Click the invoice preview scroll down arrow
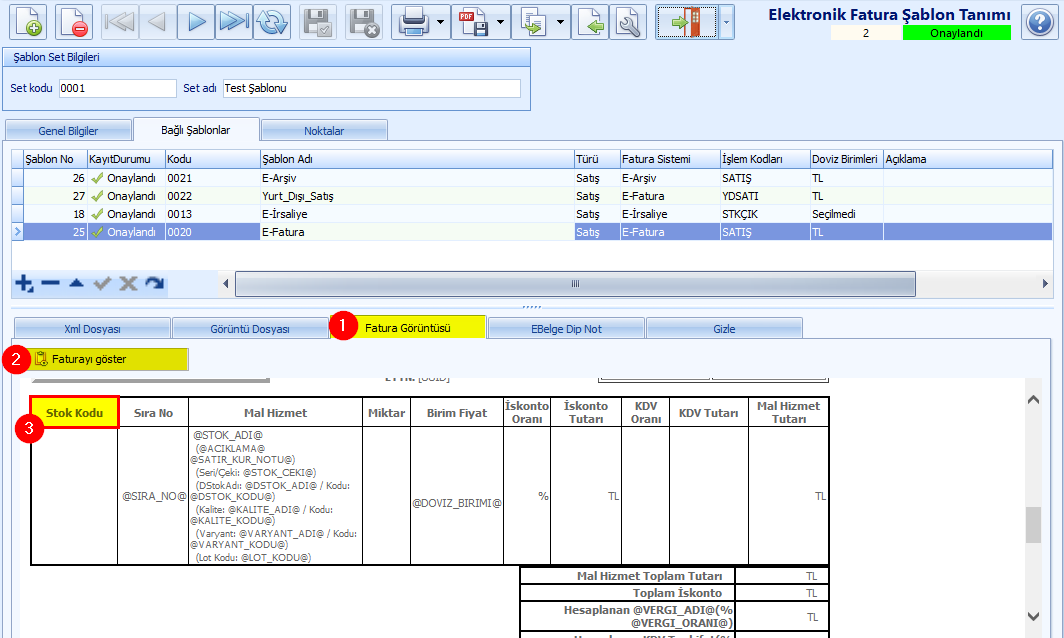This screenshot has height=638, width=1064. tap(1033, 616)
